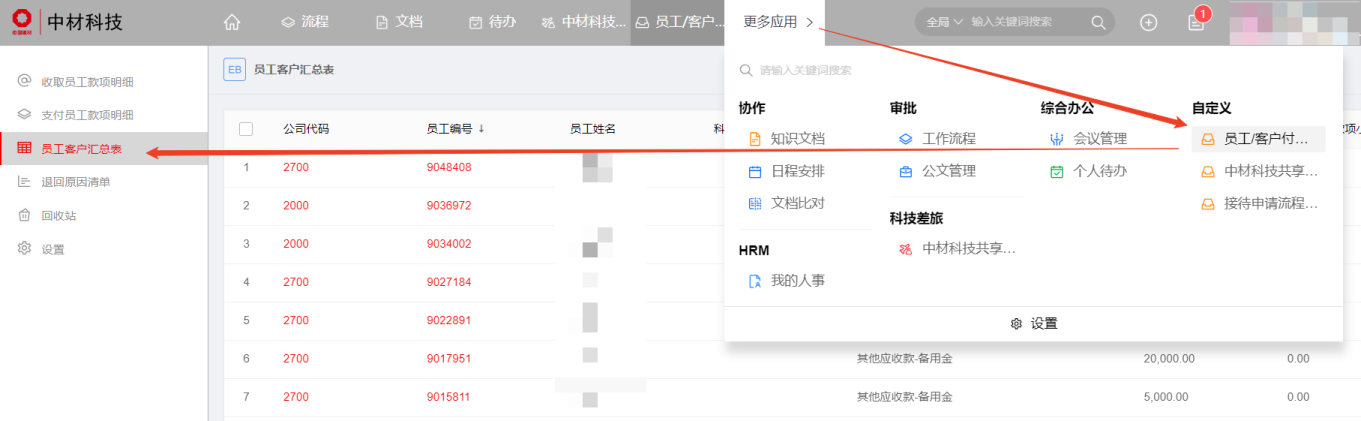Click employee number 9027184
The height and width of the screenshot is (421, 1361).
coord(449,282)
